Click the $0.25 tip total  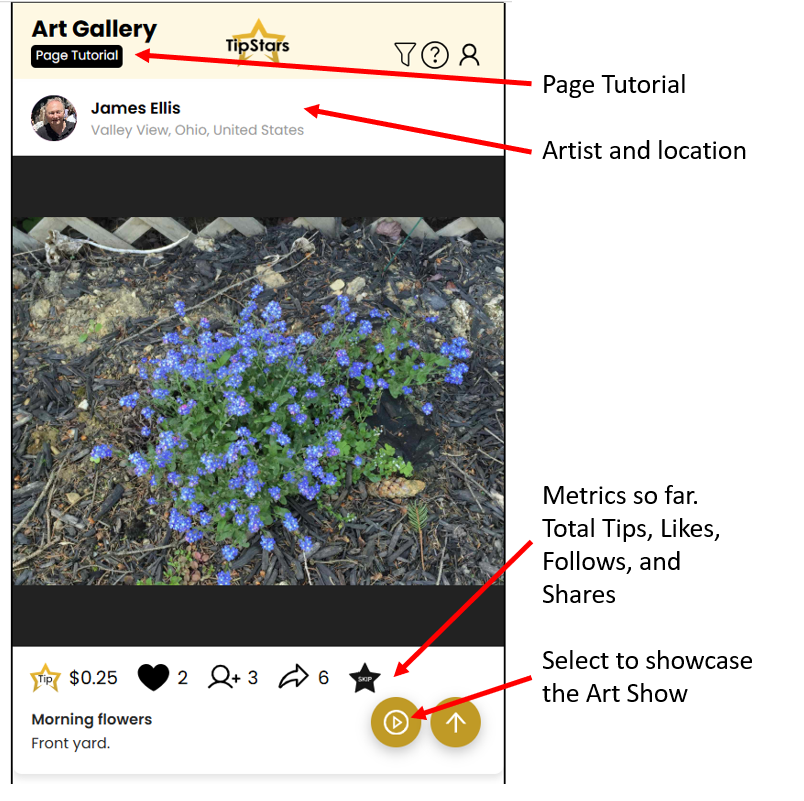click(x=93, y=678)
